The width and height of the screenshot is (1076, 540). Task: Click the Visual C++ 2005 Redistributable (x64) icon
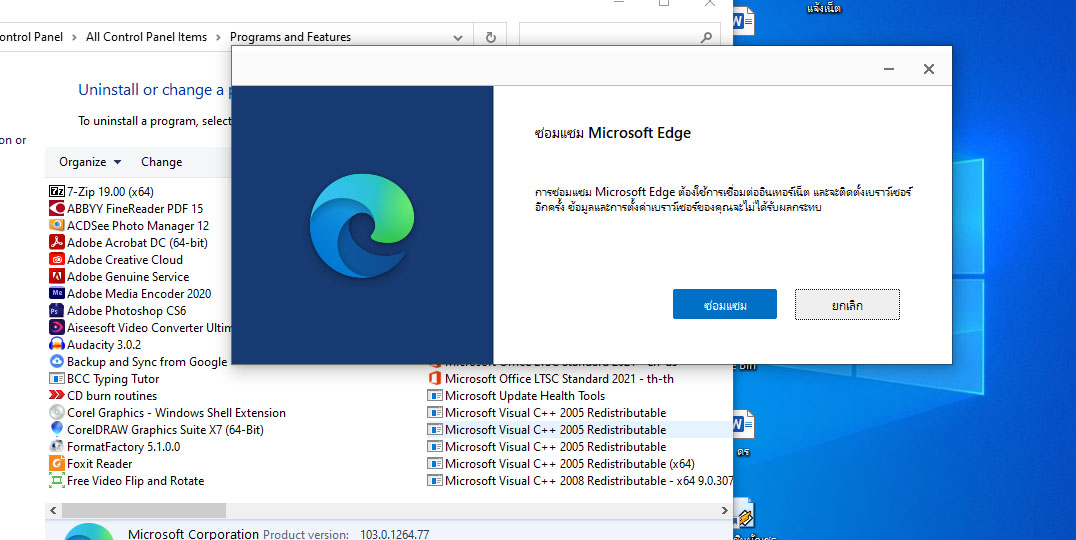tap(434, 464)
